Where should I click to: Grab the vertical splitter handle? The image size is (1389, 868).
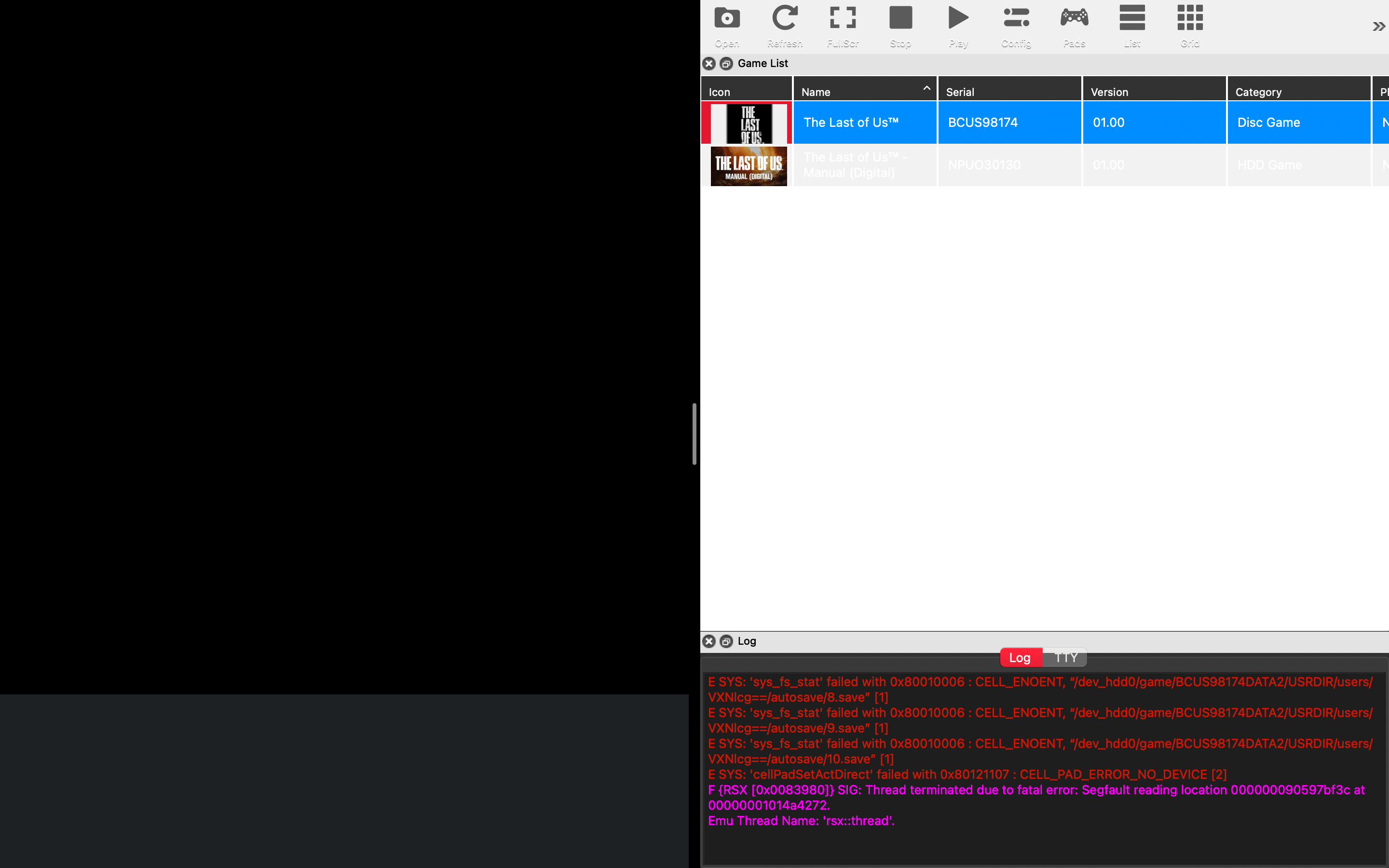coord(694,434)
